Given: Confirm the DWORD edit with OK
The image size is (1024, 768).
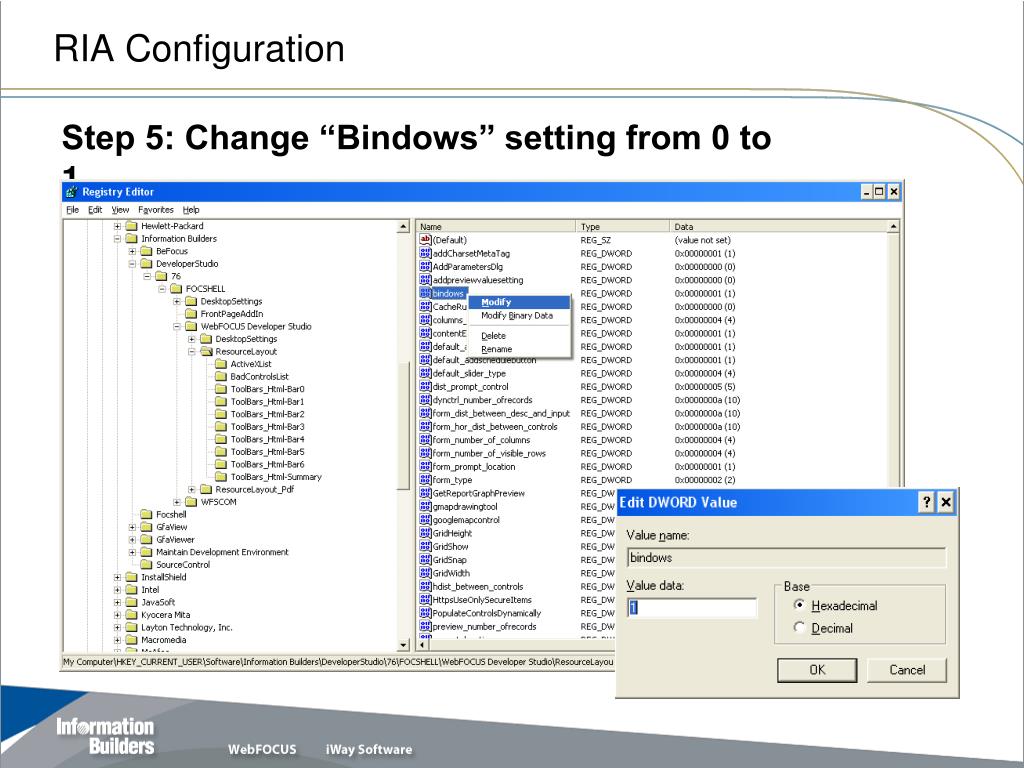Looking at the screenshot, I should (x=817, y=670).
